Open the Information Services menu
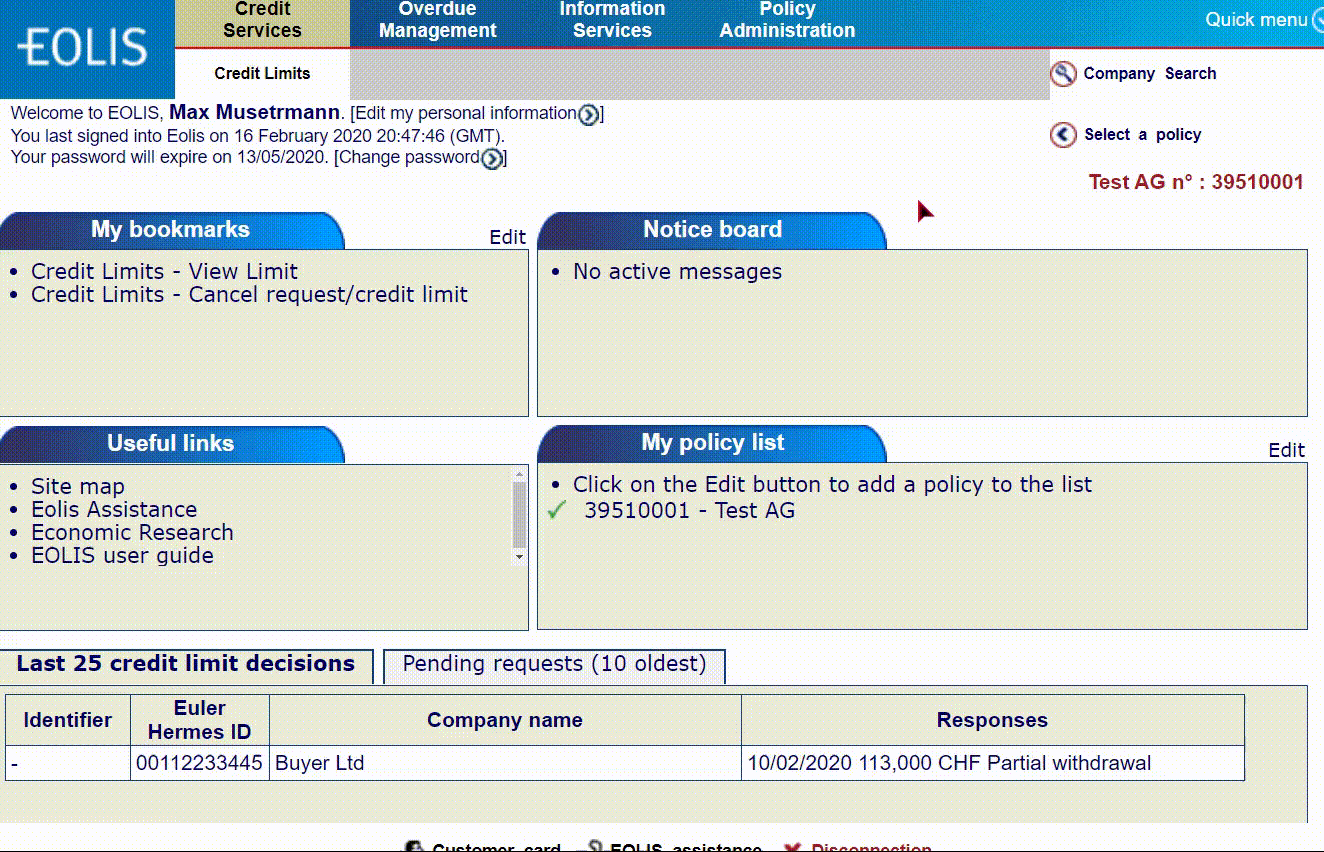Viewport: 1324px width, 852px height. coord(612,21)
